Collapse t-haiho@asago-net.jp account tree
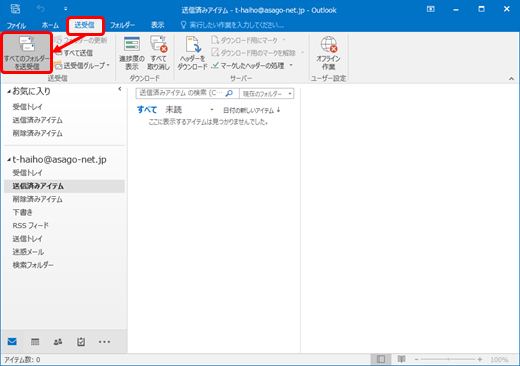The height and width of the screenshot is (366, 520). point(9,160)
